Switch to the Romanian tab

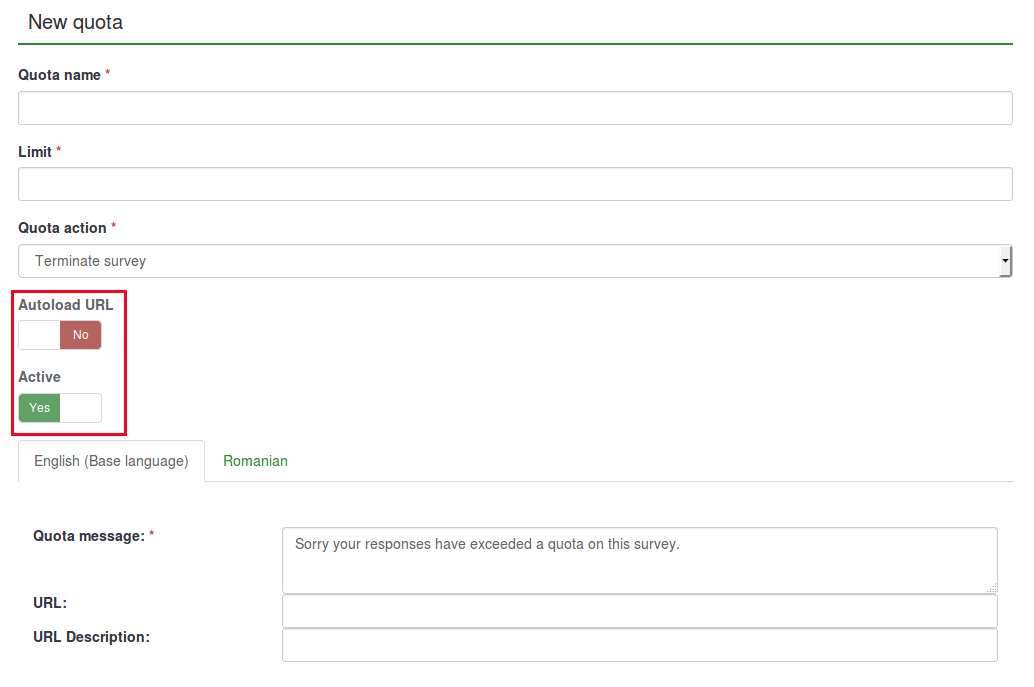[x=255, y=461]
